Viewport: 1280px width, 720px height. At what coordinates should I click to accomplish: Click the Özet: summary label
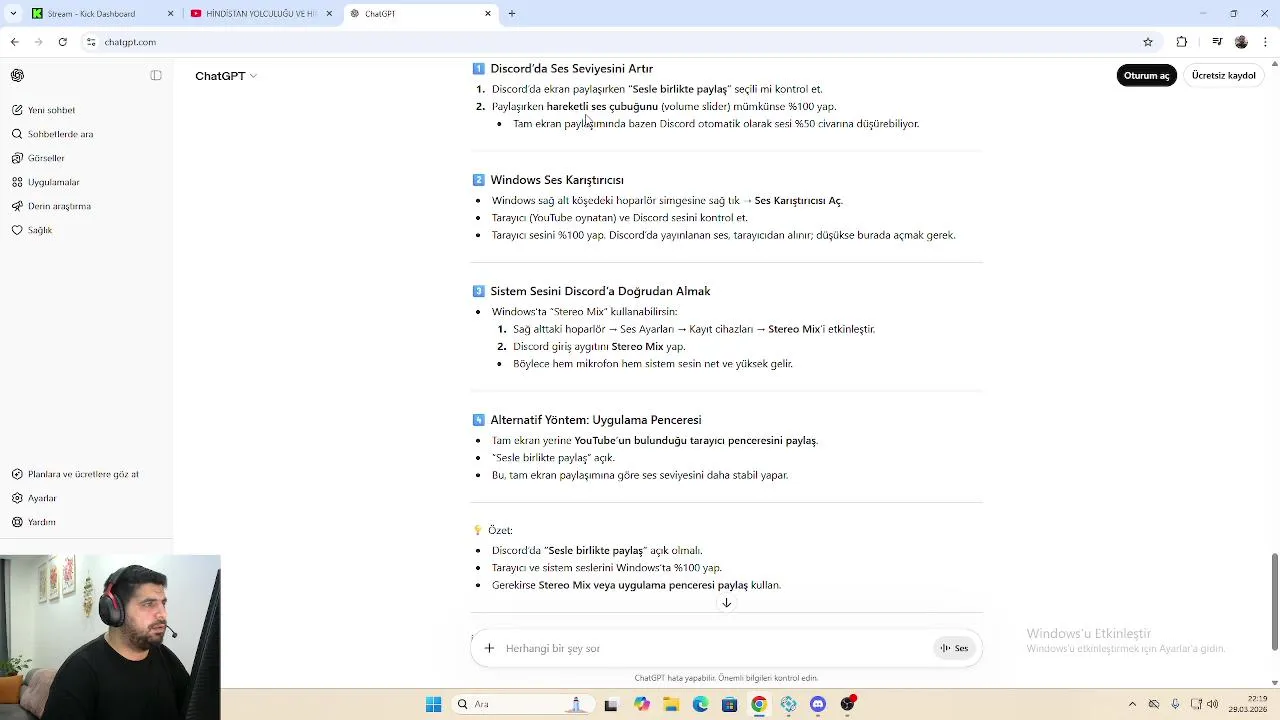(x=500, y=530)
